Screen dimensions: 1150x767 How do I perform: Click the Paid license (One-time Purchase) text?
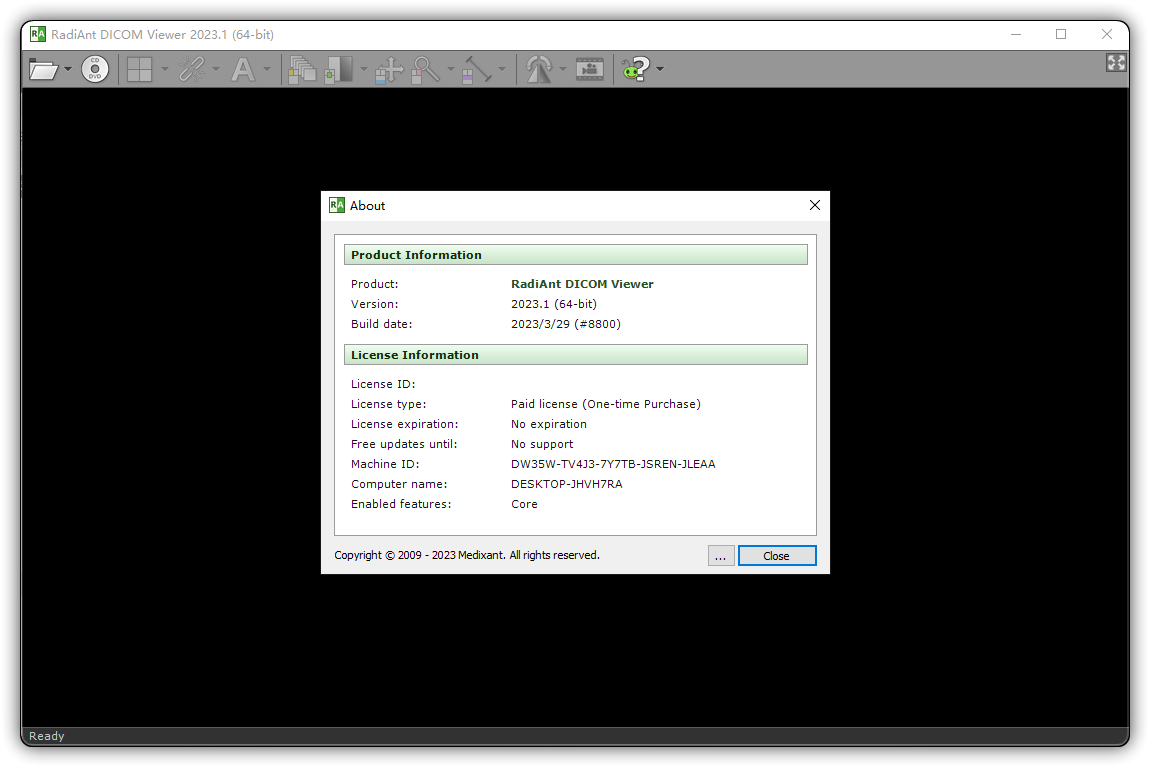click(606, 404)
